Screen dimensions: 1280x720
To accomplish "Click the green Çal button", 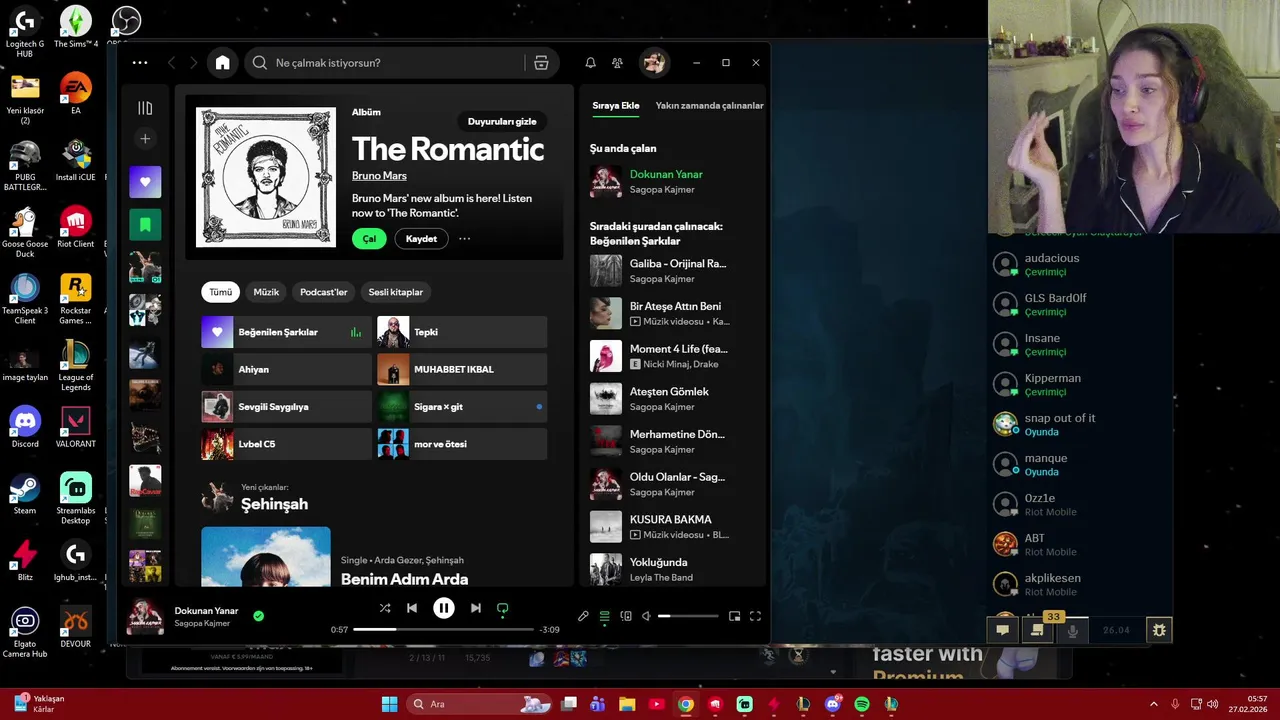I will coord(369,239).
